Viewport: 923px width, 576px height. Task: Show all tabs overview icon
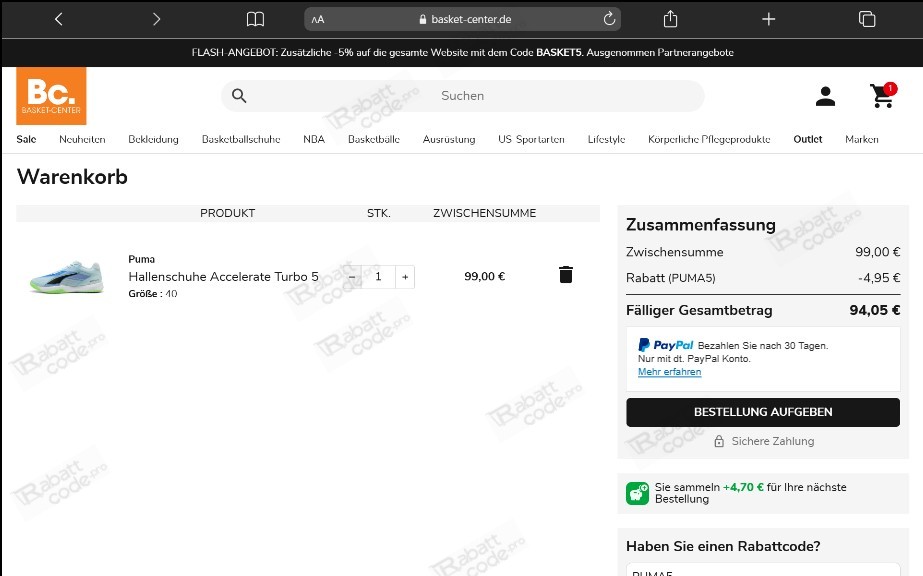click(x=866, y=19)
